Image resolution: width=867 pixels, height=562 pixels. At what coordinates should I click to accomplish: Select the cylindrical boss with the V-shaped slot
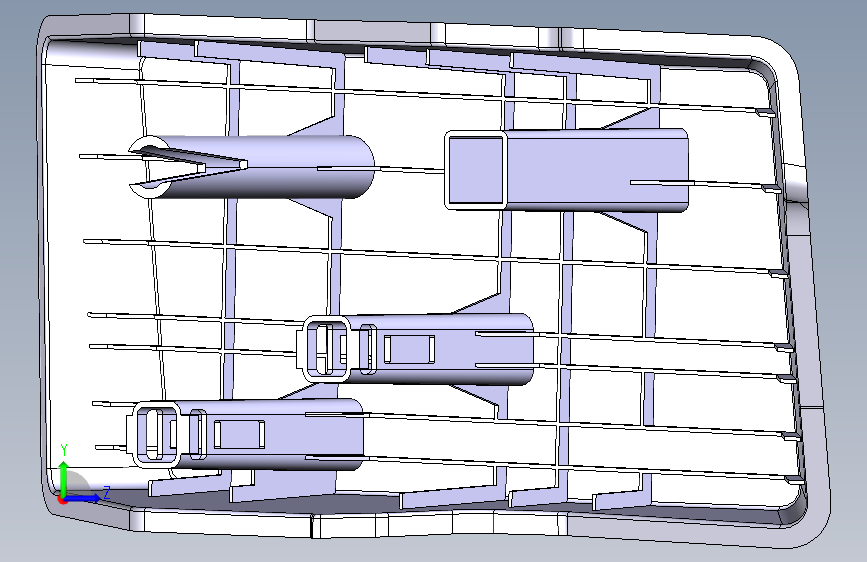tap(252, 166)
